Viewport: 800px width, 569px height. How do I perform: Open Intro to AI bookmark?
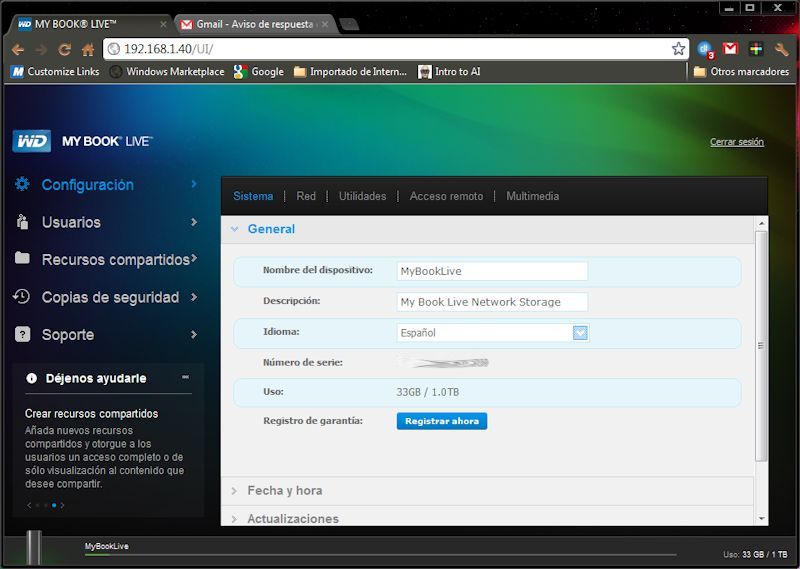(x=449, y=71)
